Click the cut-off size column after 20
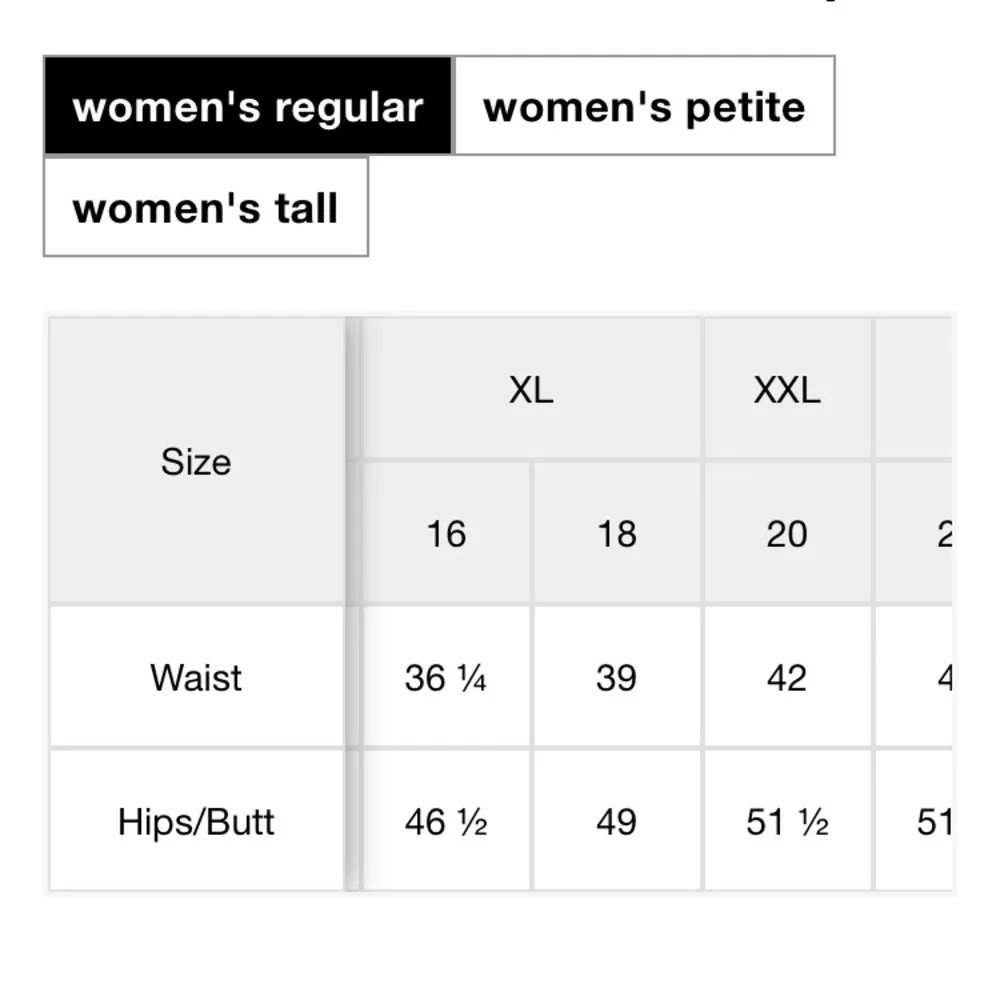This screenshot has width=1000, height=1000. (920, 533)
